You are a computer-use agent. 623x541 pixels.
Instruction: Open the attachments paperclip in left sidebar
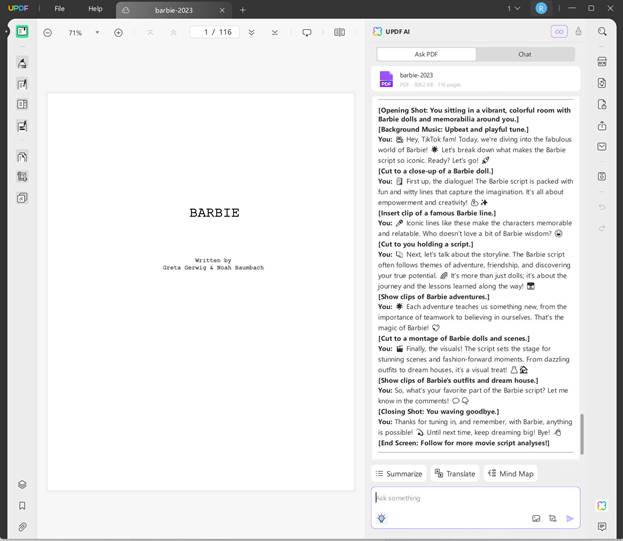pos(22,527)
